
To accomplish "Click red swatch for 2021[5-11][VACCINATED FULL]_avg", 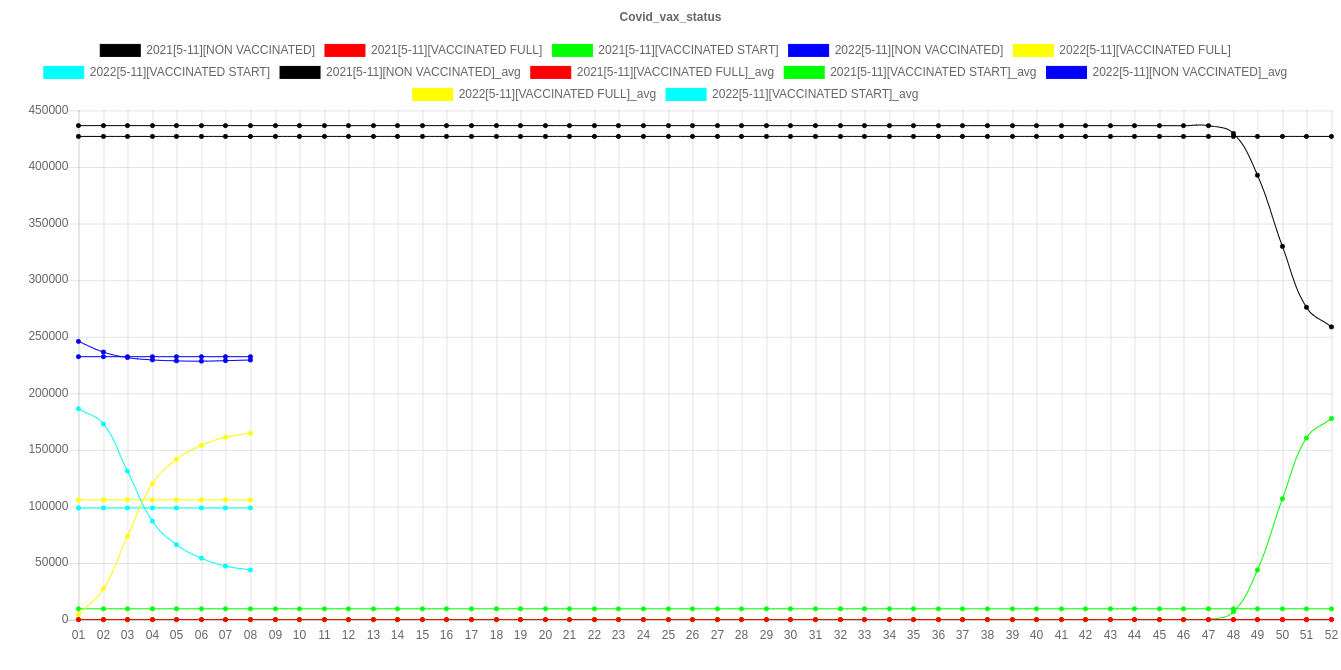I will 550,72.
